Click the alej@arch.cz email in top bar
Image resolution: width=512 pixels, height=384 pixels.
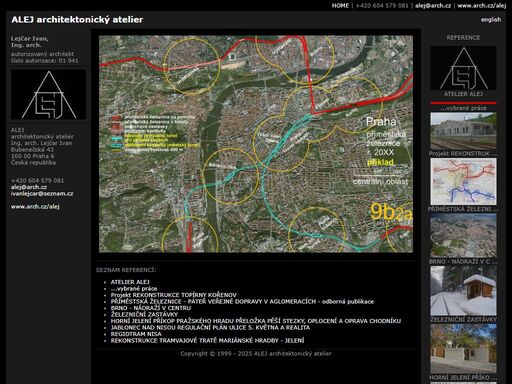tap(433, 6)
